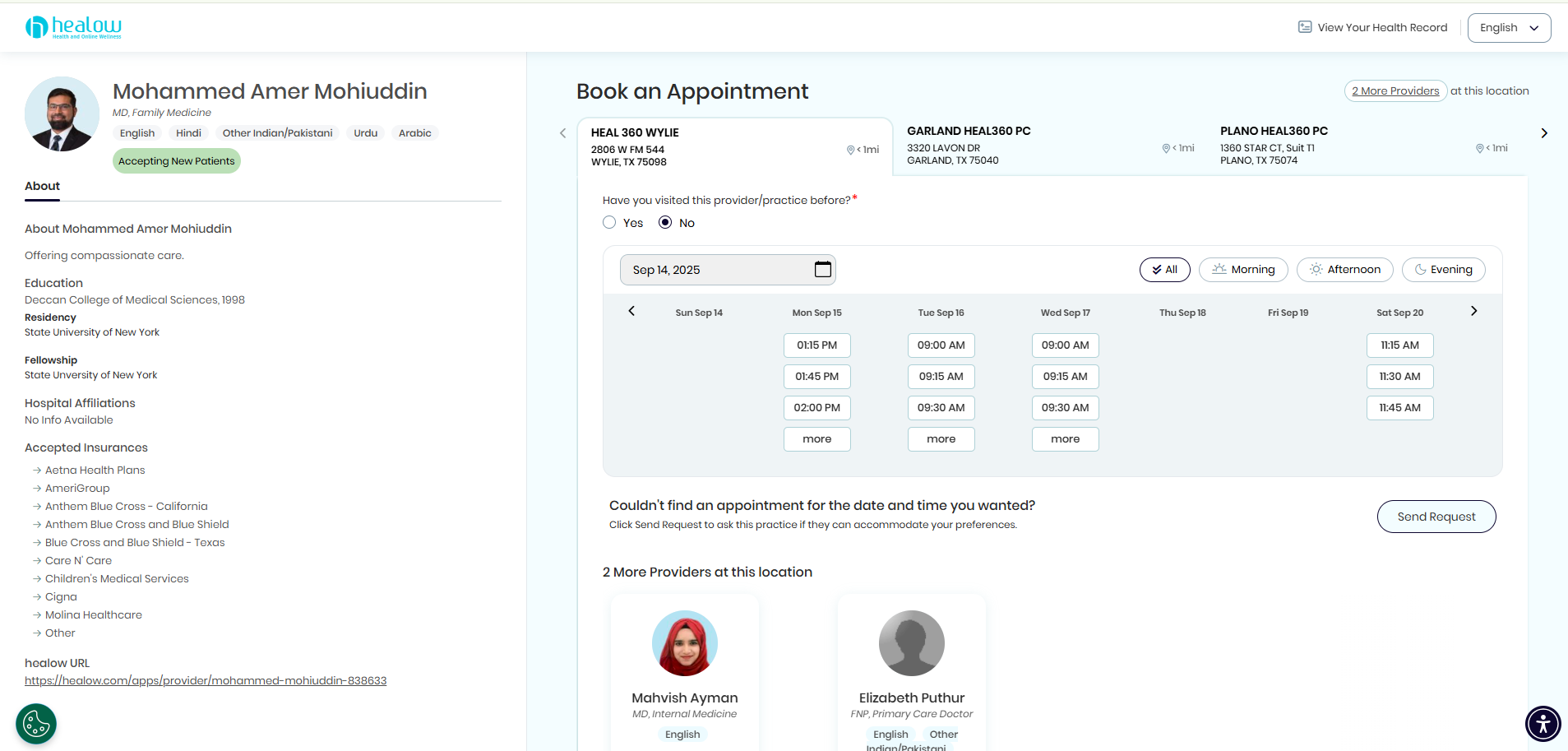Select No for visited provider before

[x=665, y=223]
